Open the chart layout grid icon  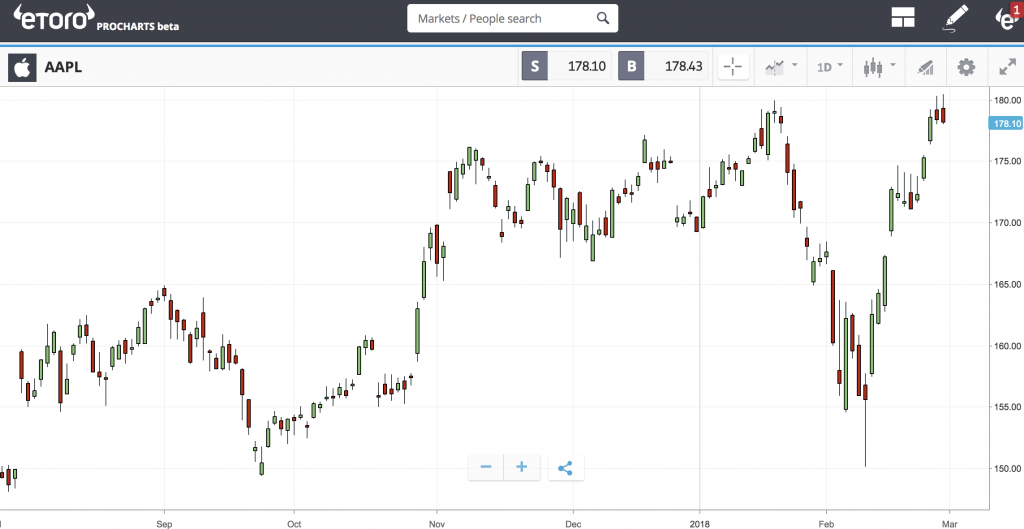pos(903,18)
